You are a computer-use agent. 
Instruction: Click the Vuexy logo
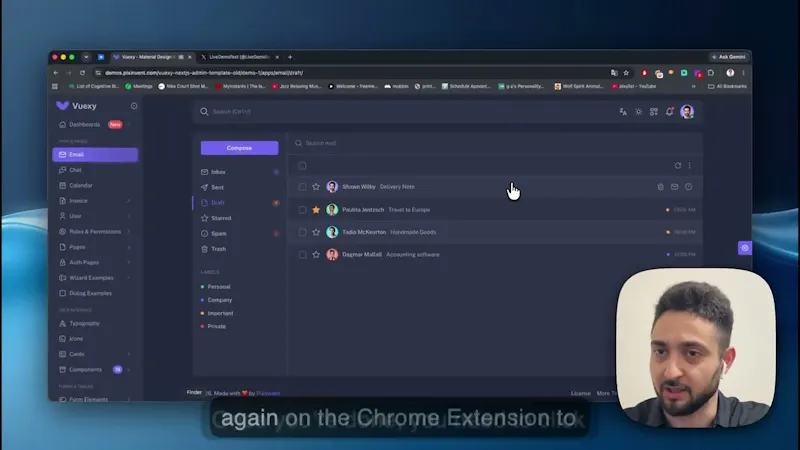[x=77, y=106]
